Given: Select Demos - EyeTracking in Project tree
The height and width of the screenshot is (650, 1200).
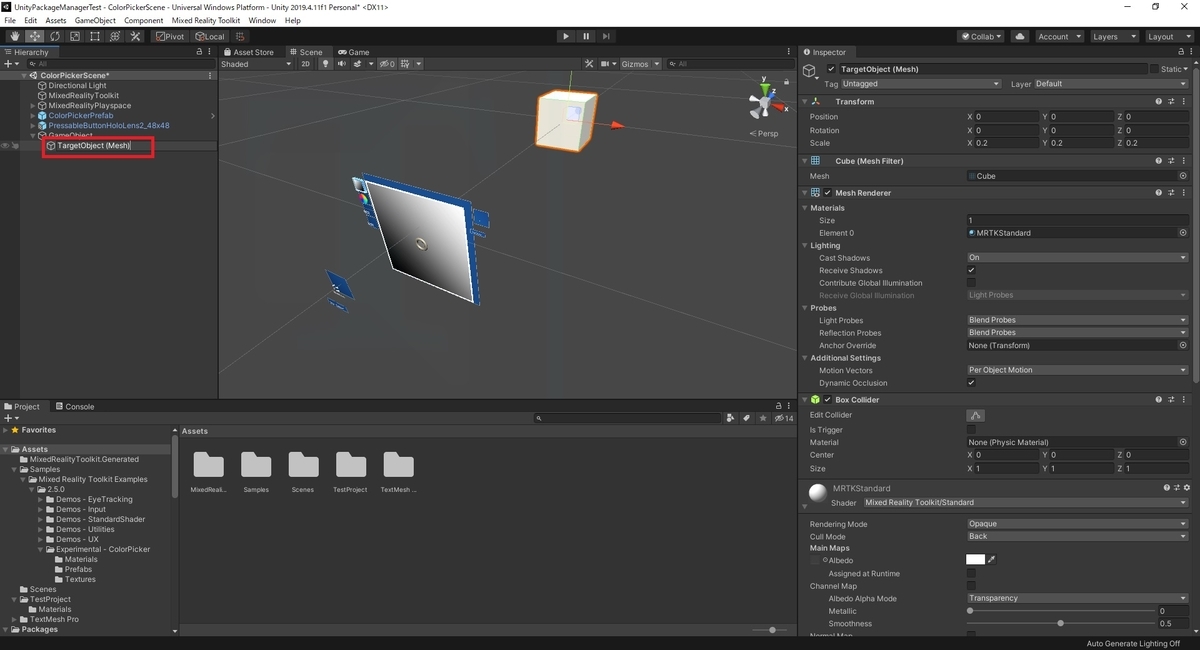Looking at the screenshot, I should point(94,499).
